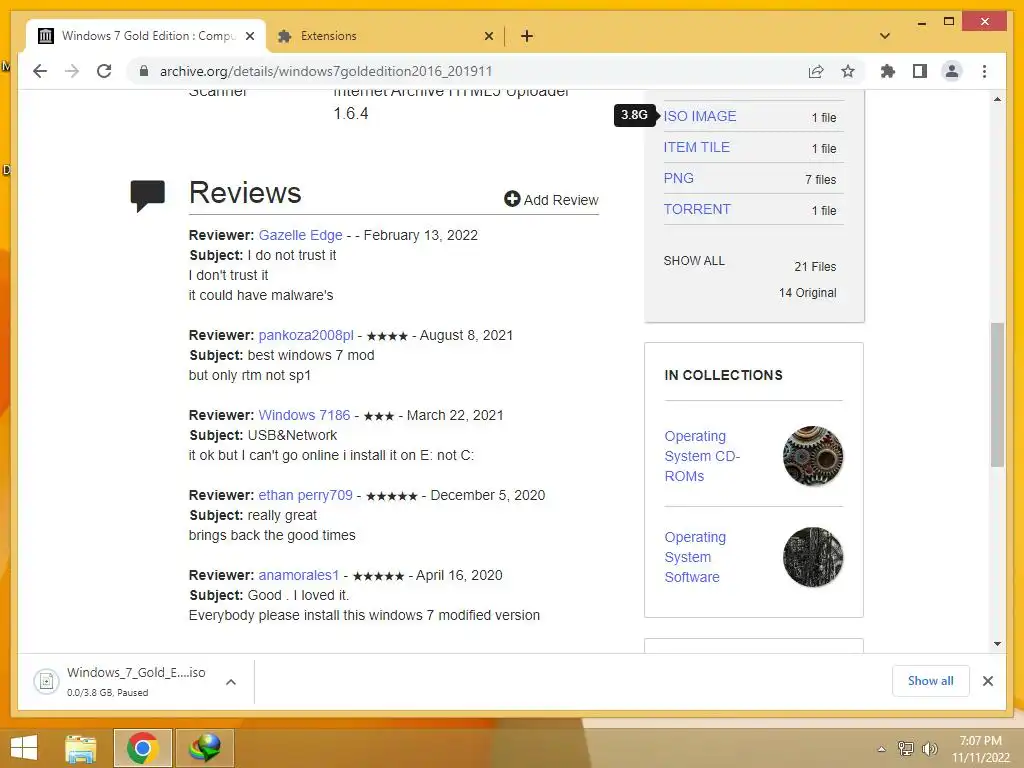The height and width of the screenshot is (768, 1024).
Task: Click the Add Review plus icon
Action: tap(512, 199)
